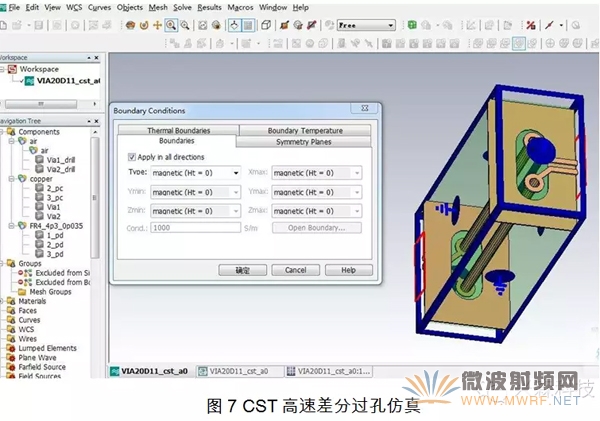
Task: Click the Cond. value input field
Action: (196, 228)
